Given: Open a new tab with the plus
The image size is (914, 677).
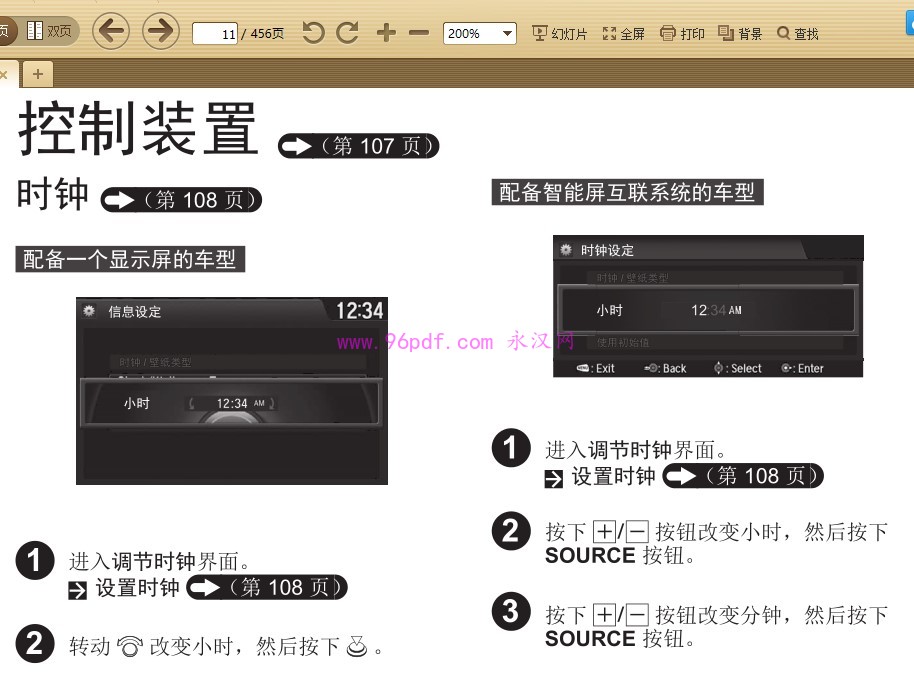Looking at the screenshot, I should point(37,73).
